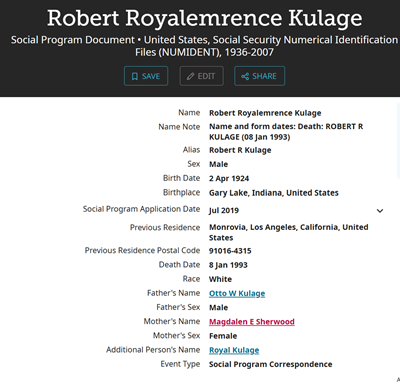
Task: Click previous residence Monrovia, Los Angeles text
Action: point(289,232)
